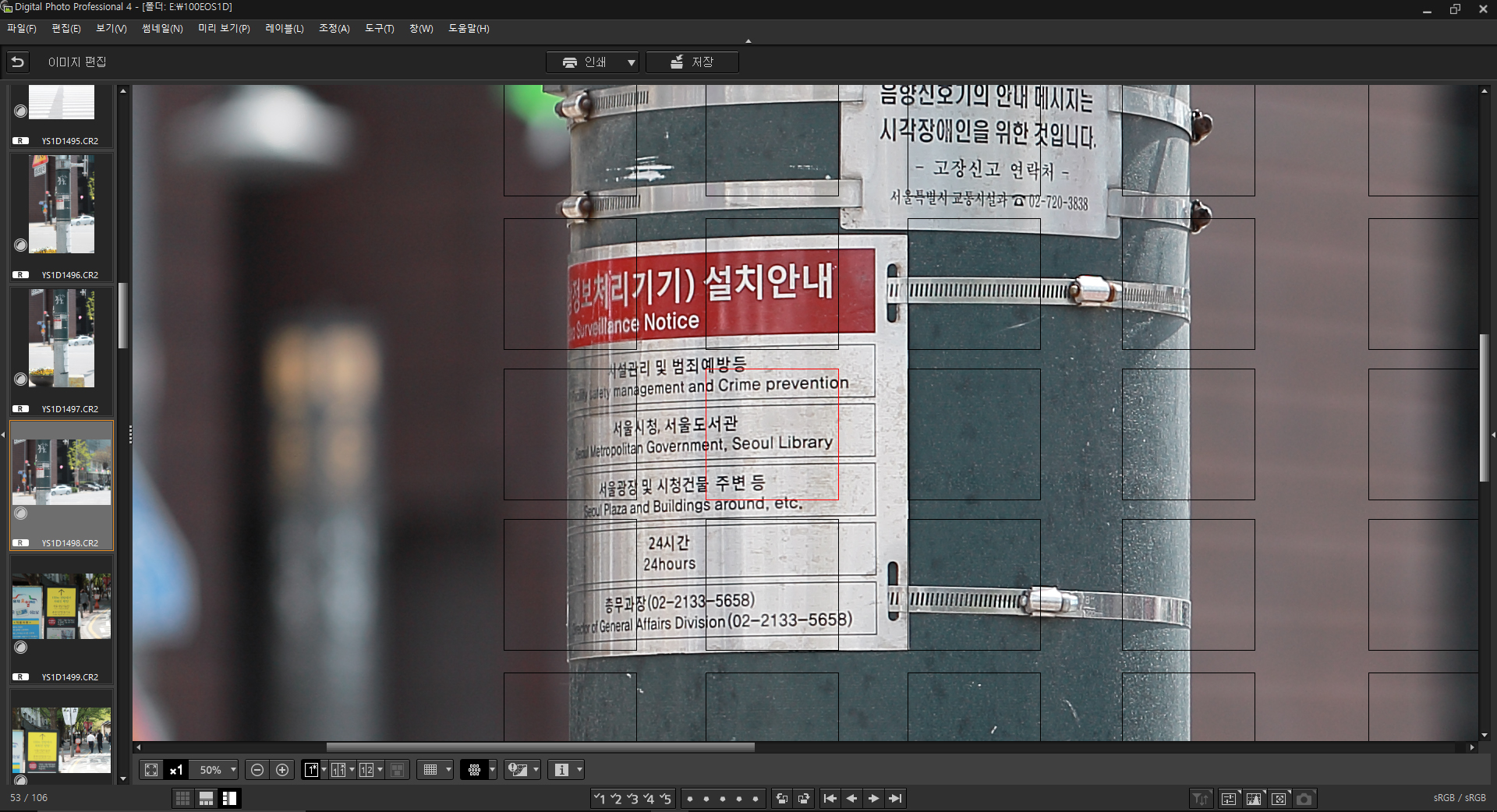Click the image vertical scrollbar thumb

1485,408
